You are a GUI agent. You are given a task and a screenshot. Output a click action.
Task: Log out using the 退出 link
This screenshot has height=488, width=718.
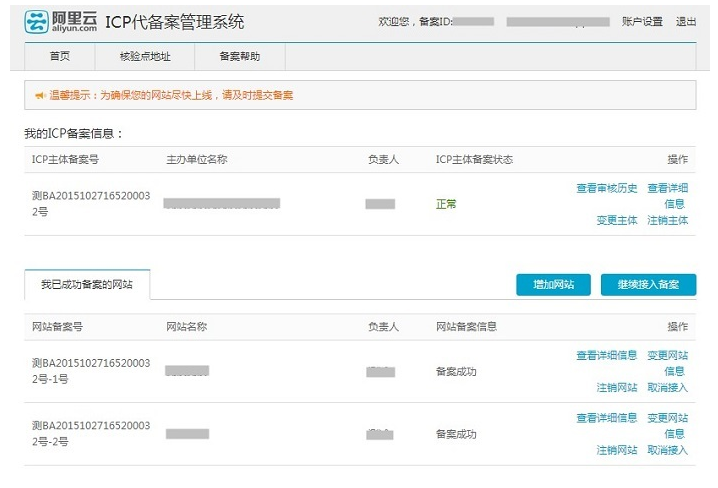click(686, 21)
